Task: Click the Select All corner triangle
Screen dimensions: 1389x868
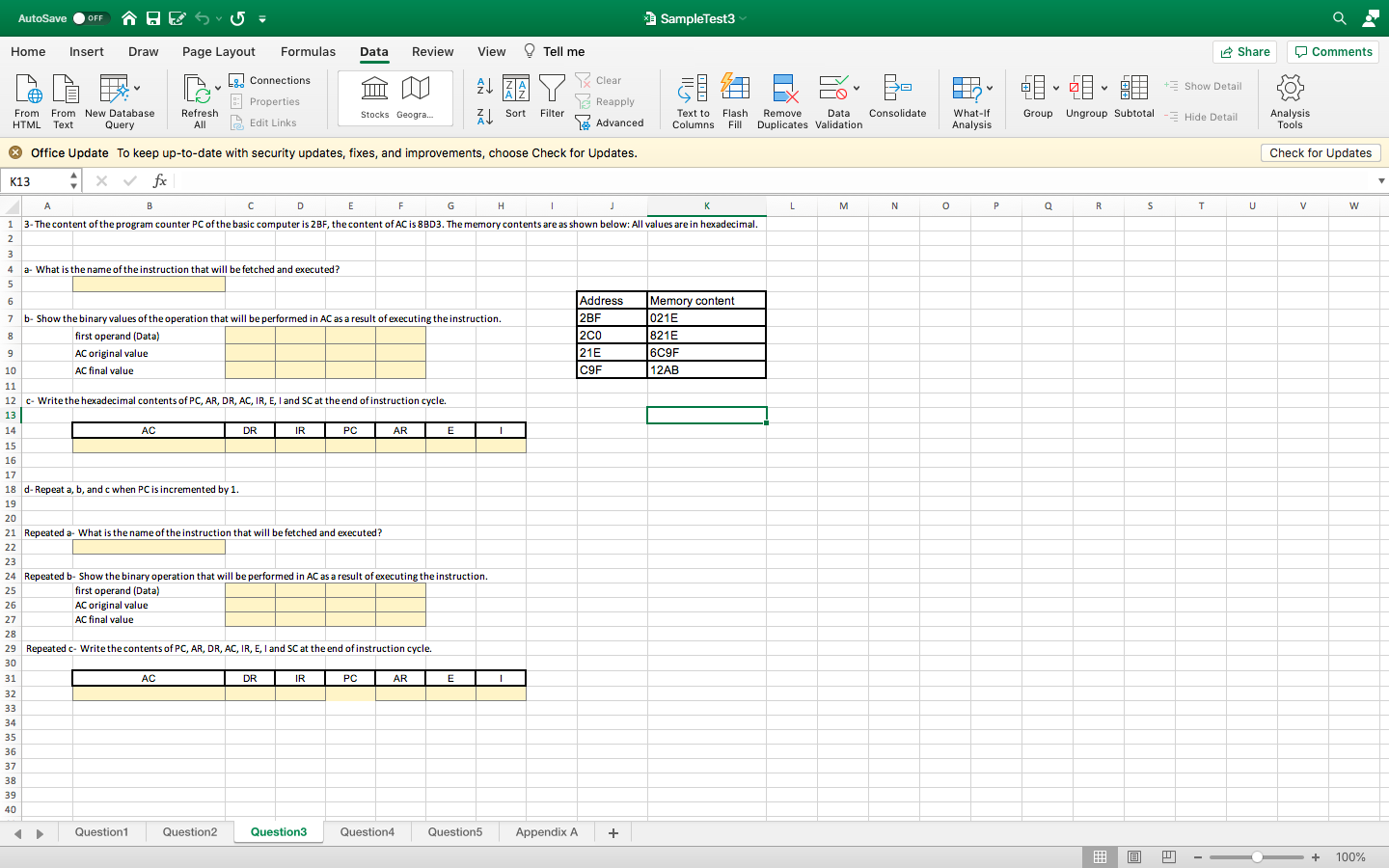Action: click(x=11, y=205)
